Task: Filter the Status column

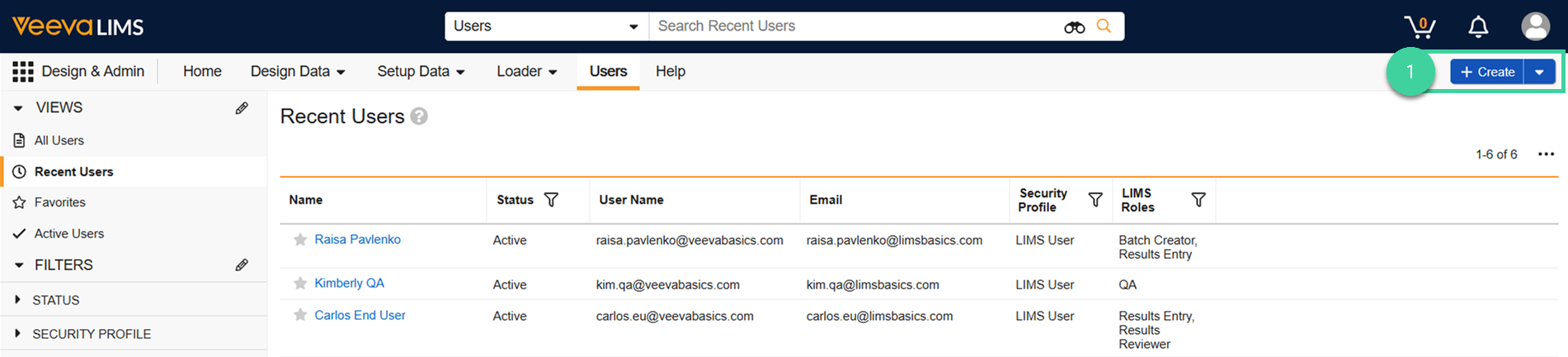Action: pos(551,200)
